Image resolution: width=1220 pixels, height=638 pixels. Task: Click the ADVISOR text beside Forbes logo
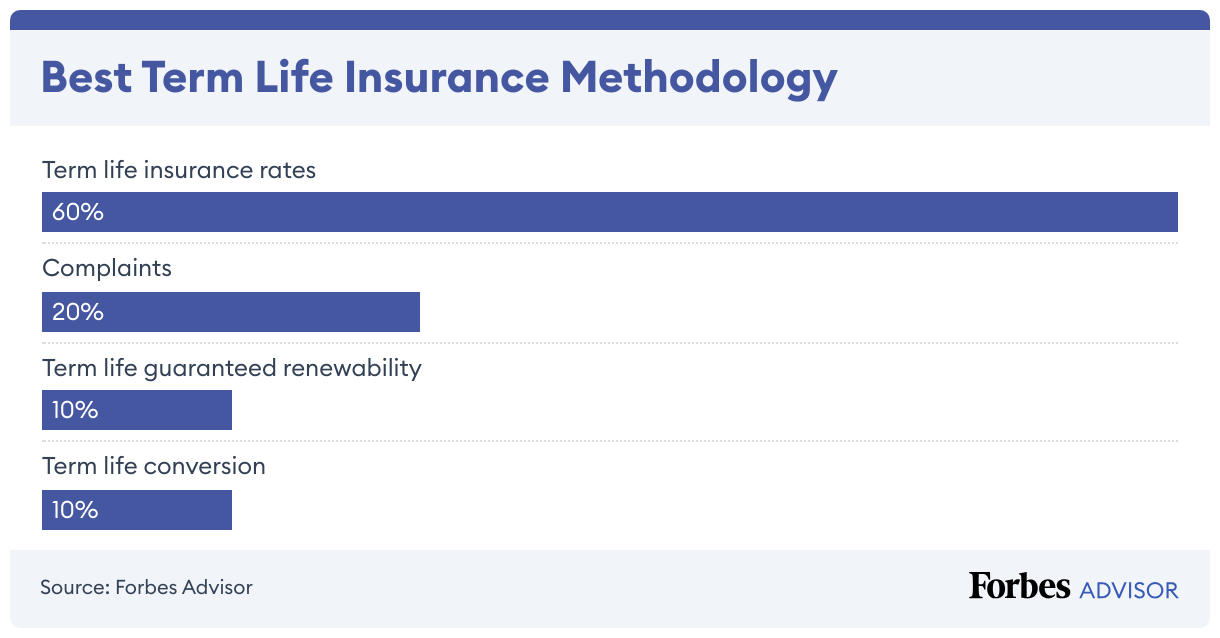pos(1129,590)
